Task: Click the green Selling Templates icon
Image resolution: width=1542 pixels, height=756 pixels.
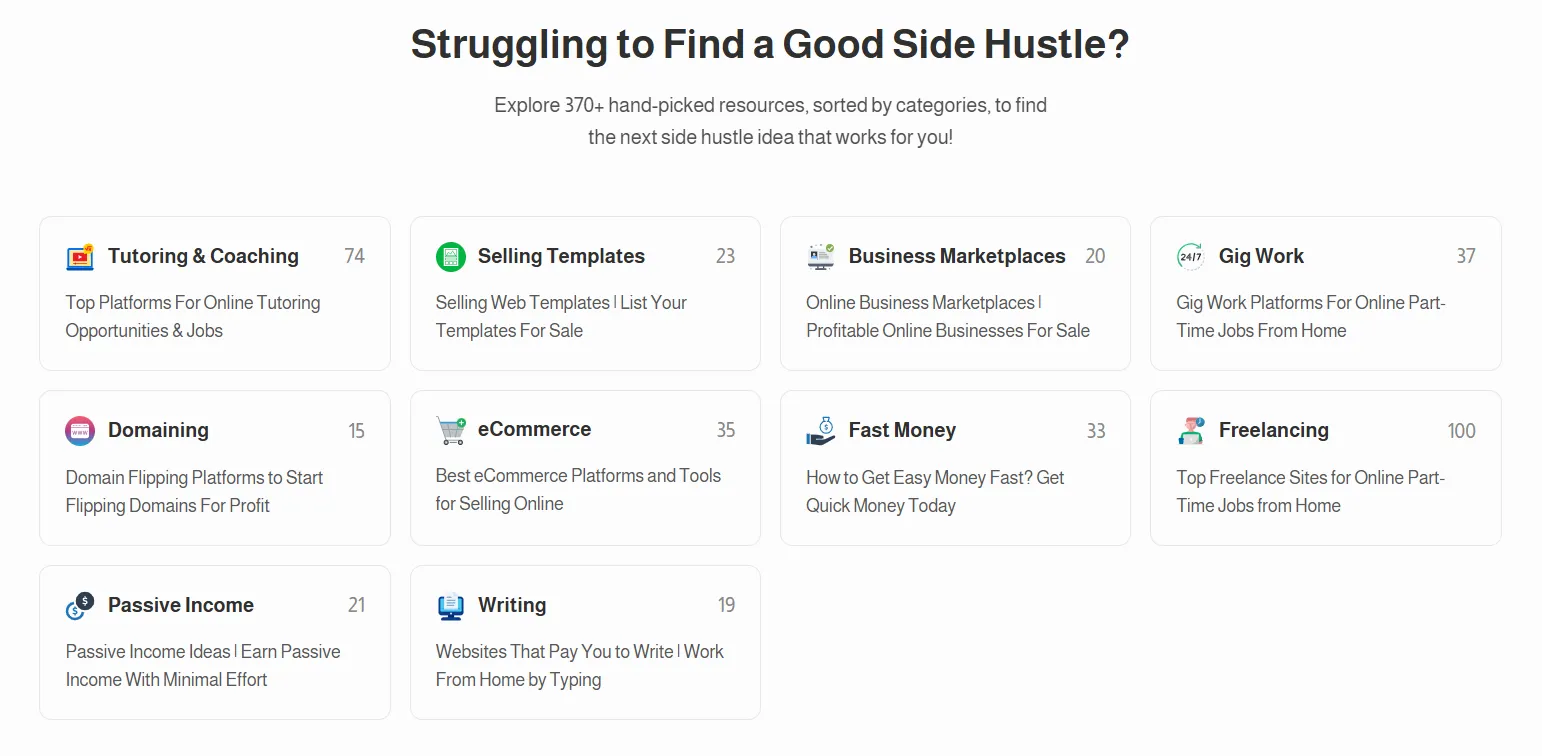Action: (x=451, y=257)
